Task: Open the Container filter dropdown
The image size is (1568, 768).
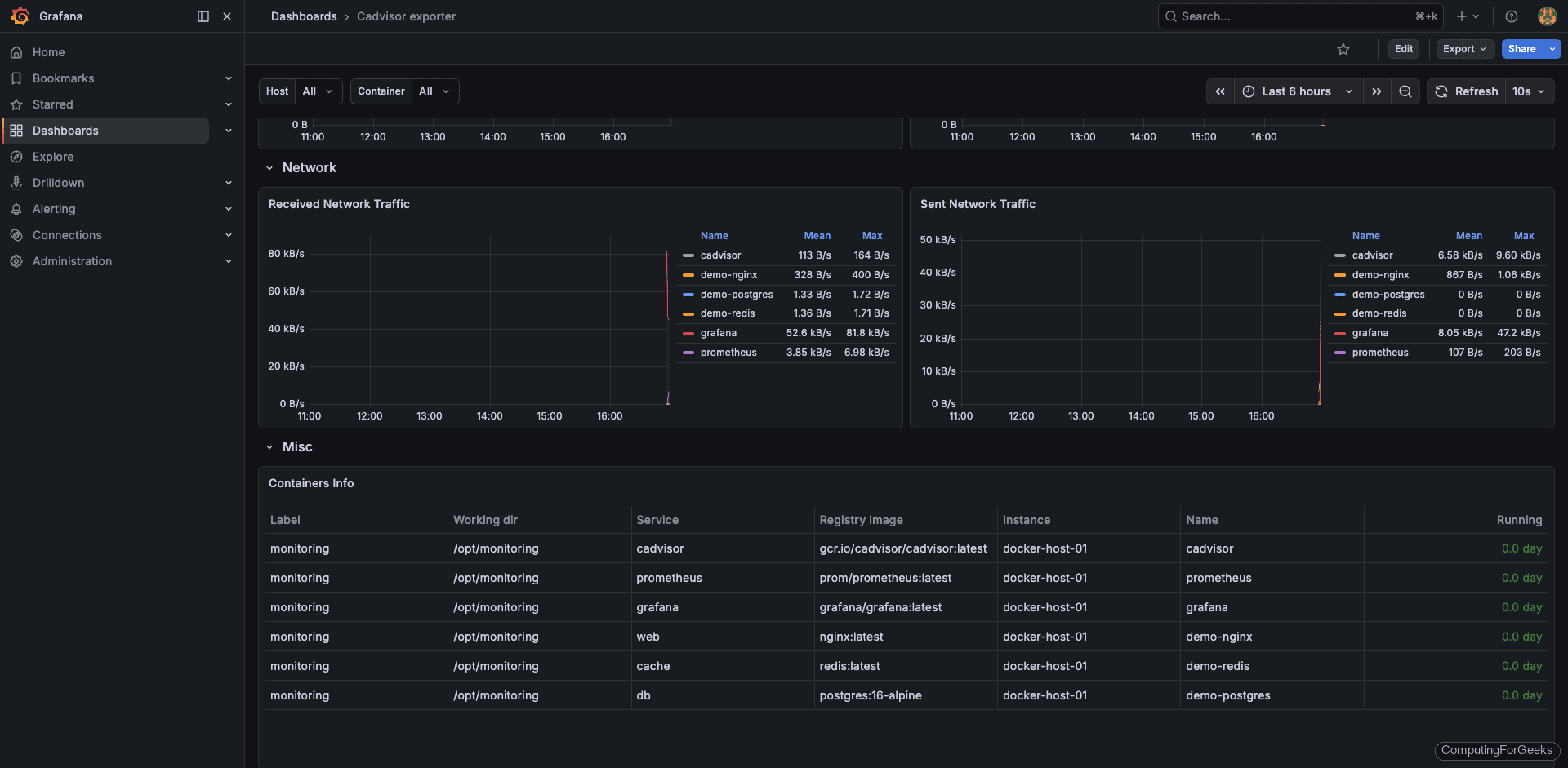Action: coord(434,91)
